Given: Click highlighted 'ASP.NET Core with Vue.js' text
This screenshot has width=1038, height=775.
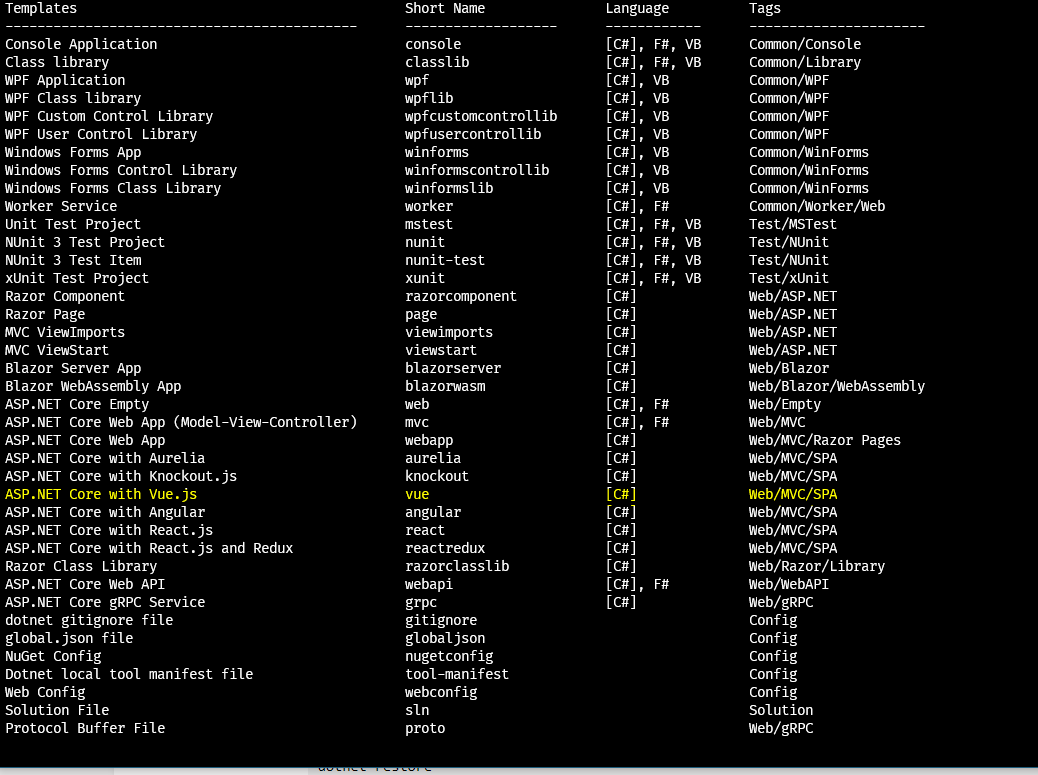Looking at the screenshot, I should click(x=101, y=494).
